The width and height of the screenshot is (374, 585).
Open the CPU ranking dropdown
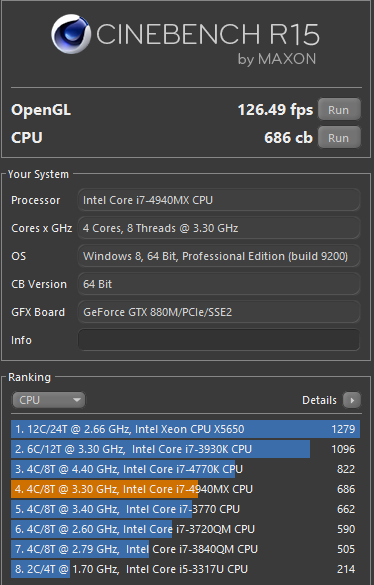coord(49,400)
